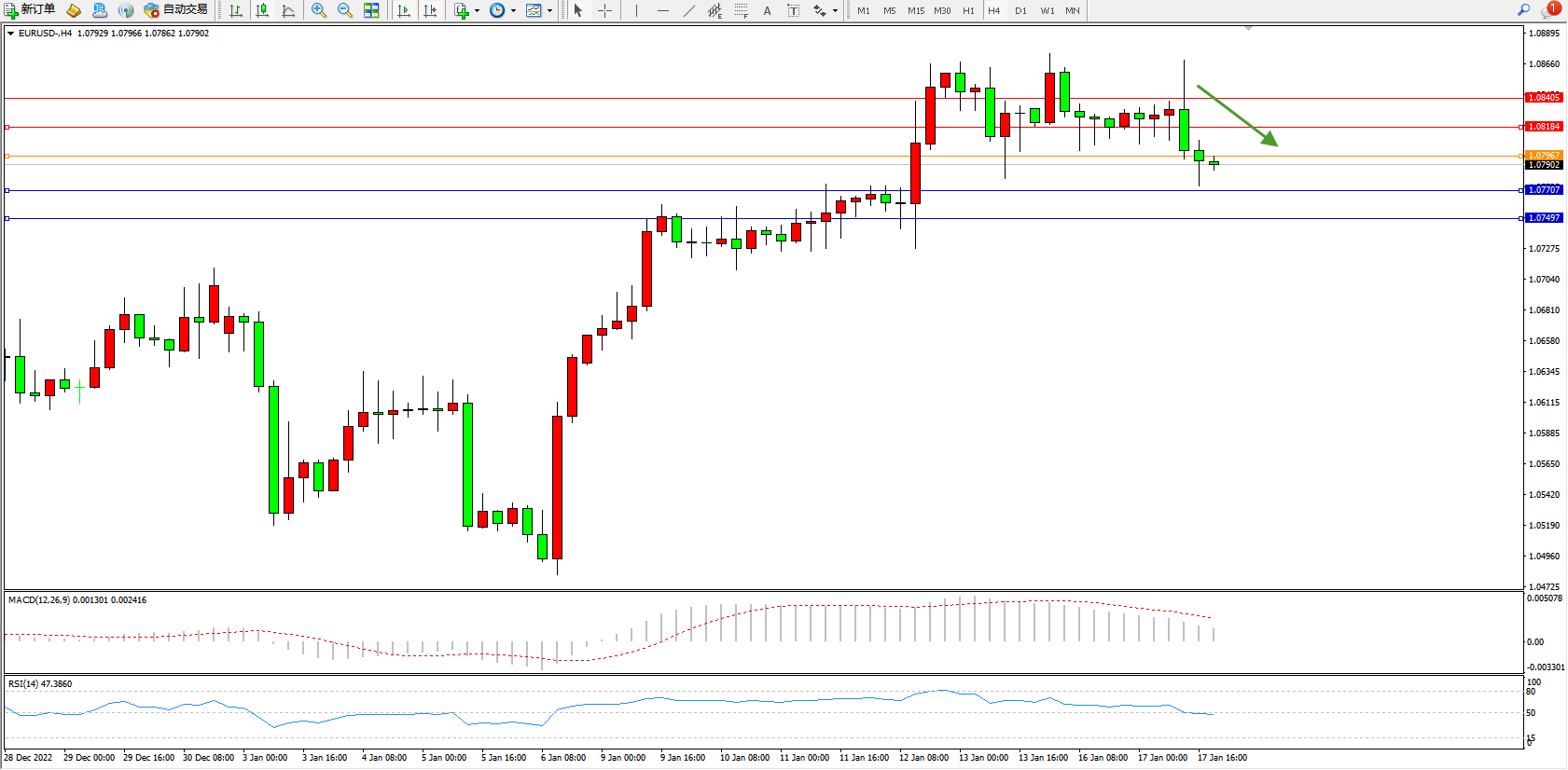Pick the Fibonacci retracement tool
This screenshot has height=770, width=1568.
pos(741,10)
